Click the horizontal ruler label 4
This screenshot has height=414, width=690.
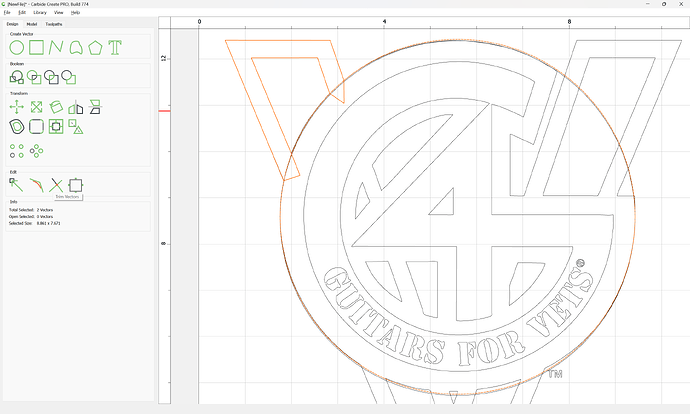point(385,22)
